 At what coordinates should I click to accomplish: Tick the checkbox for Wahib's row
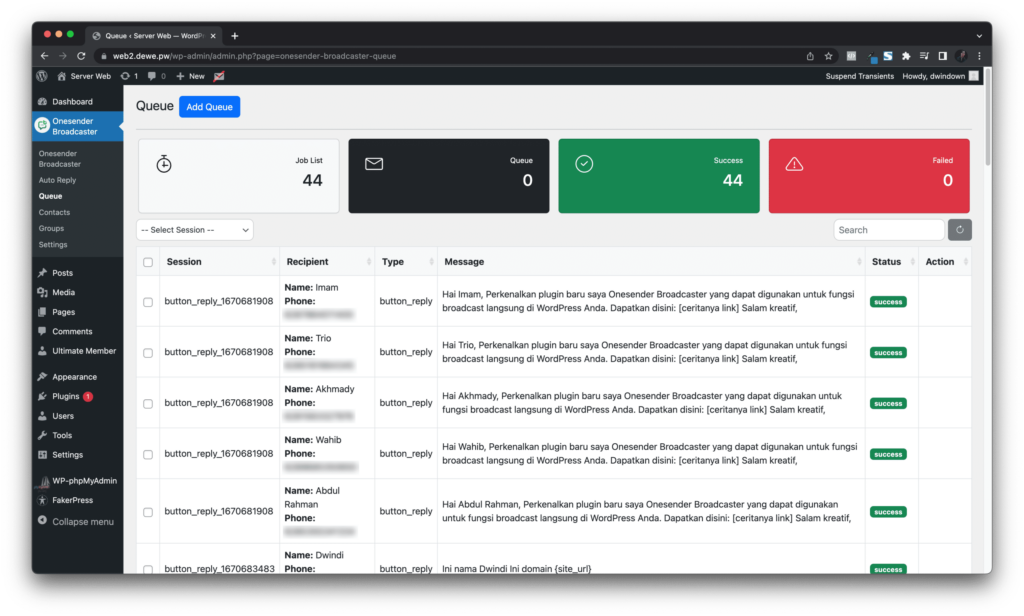click(148, 454)
